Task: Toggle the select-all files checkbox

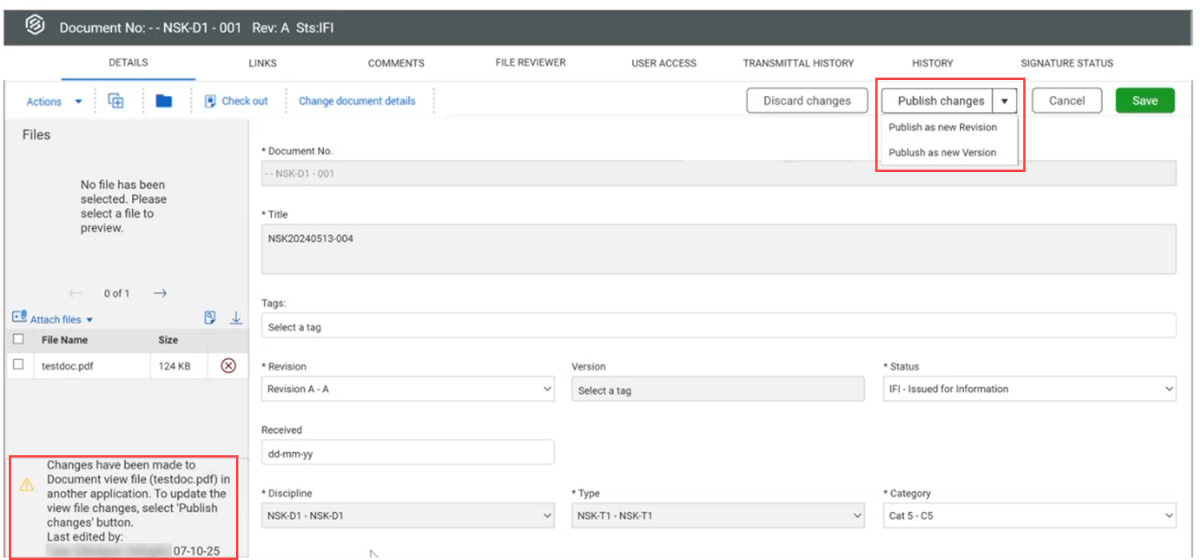Action: 18,340
